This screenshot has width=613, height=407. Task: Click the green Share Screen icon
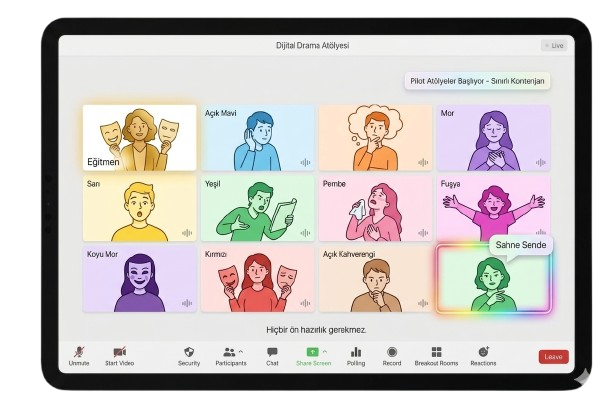click(x=312, y=352)
